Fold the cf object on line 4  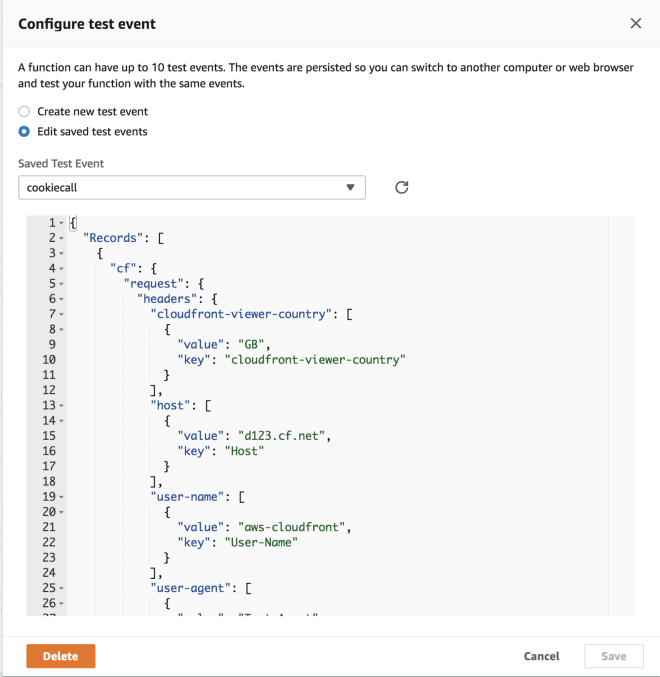click(x=62, y=269)
